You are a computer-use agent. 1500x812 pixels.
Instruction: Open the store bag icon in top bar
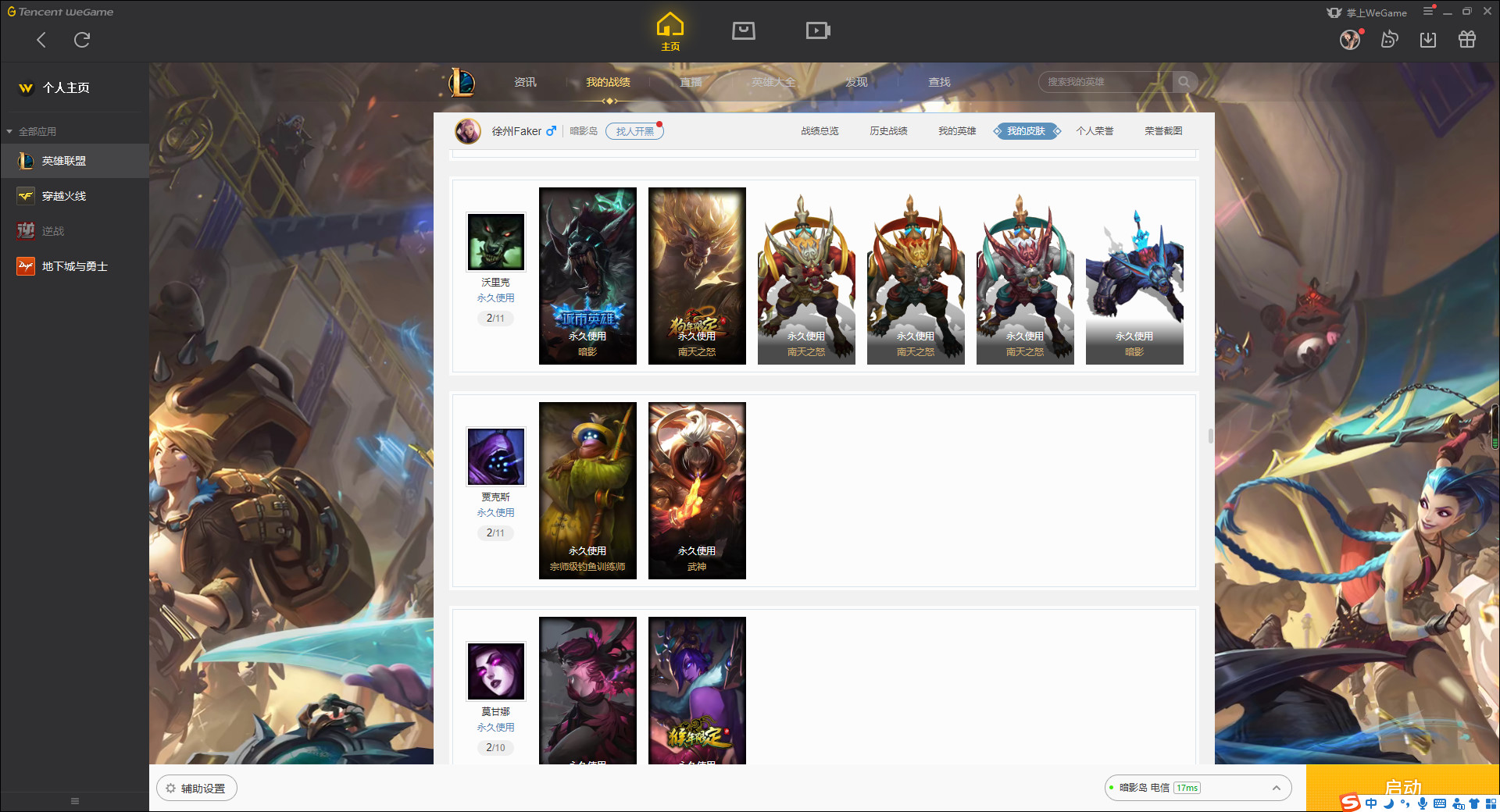pyautogui.click(x=743, y=30)
